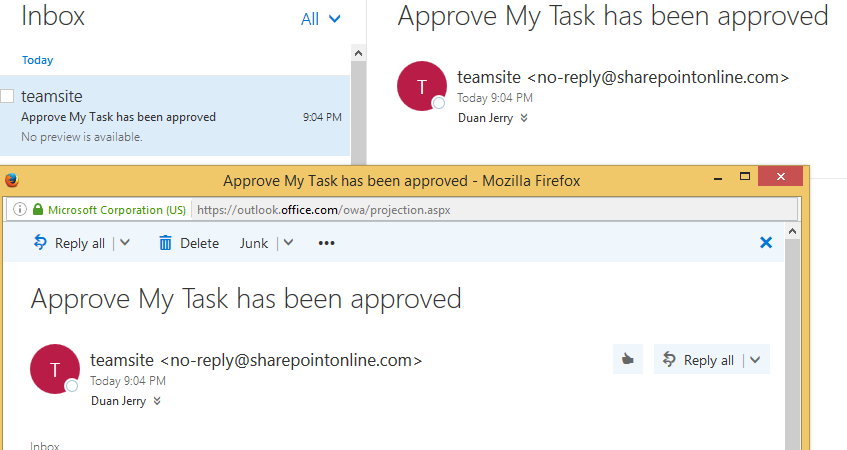Click presence status circle on Firefox avatar
Viewport: 847px width, 450px height.
point(71,386)
